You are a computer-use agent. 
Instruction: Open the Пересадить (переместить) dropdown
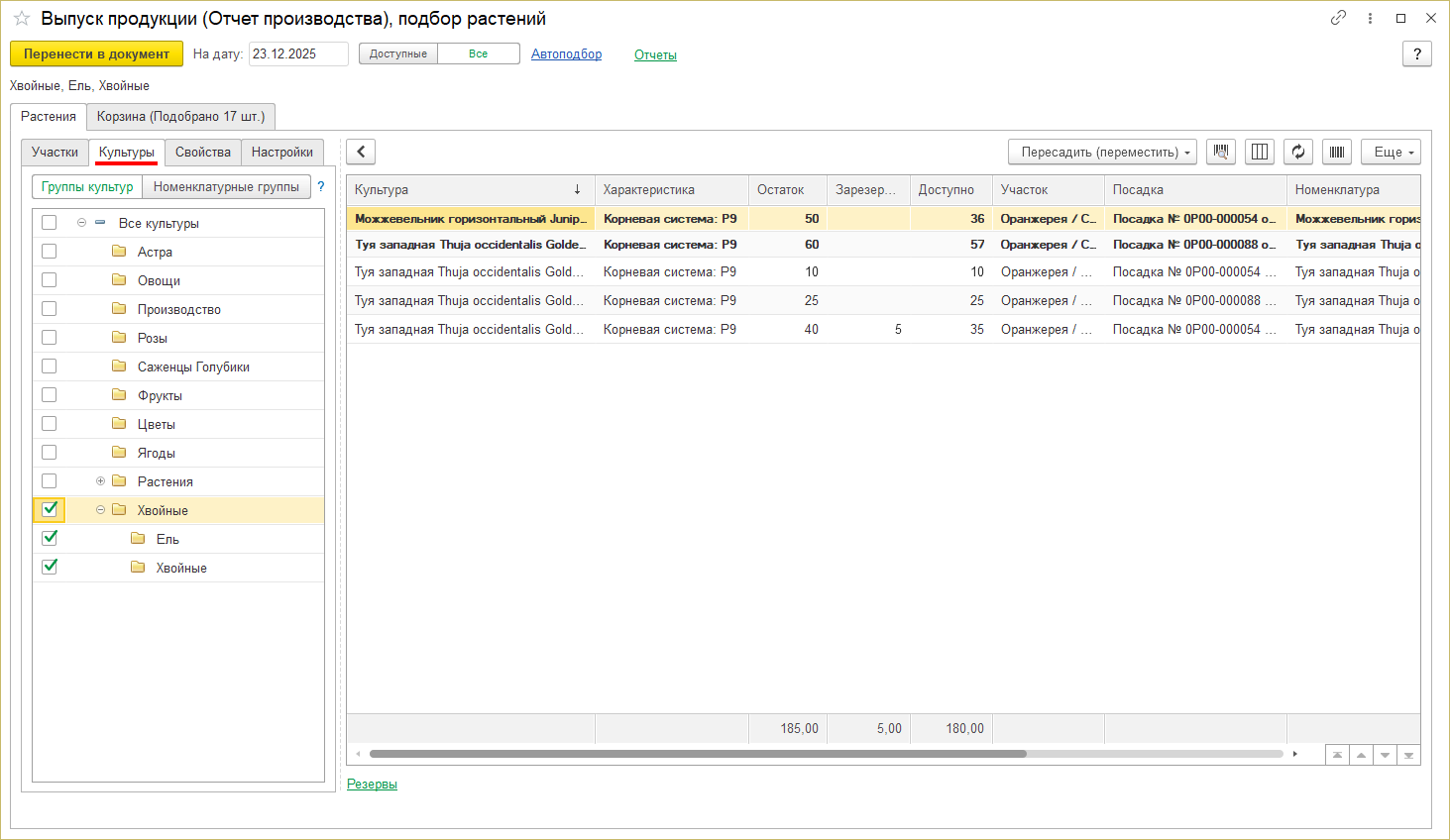(x=1102, y=152)
